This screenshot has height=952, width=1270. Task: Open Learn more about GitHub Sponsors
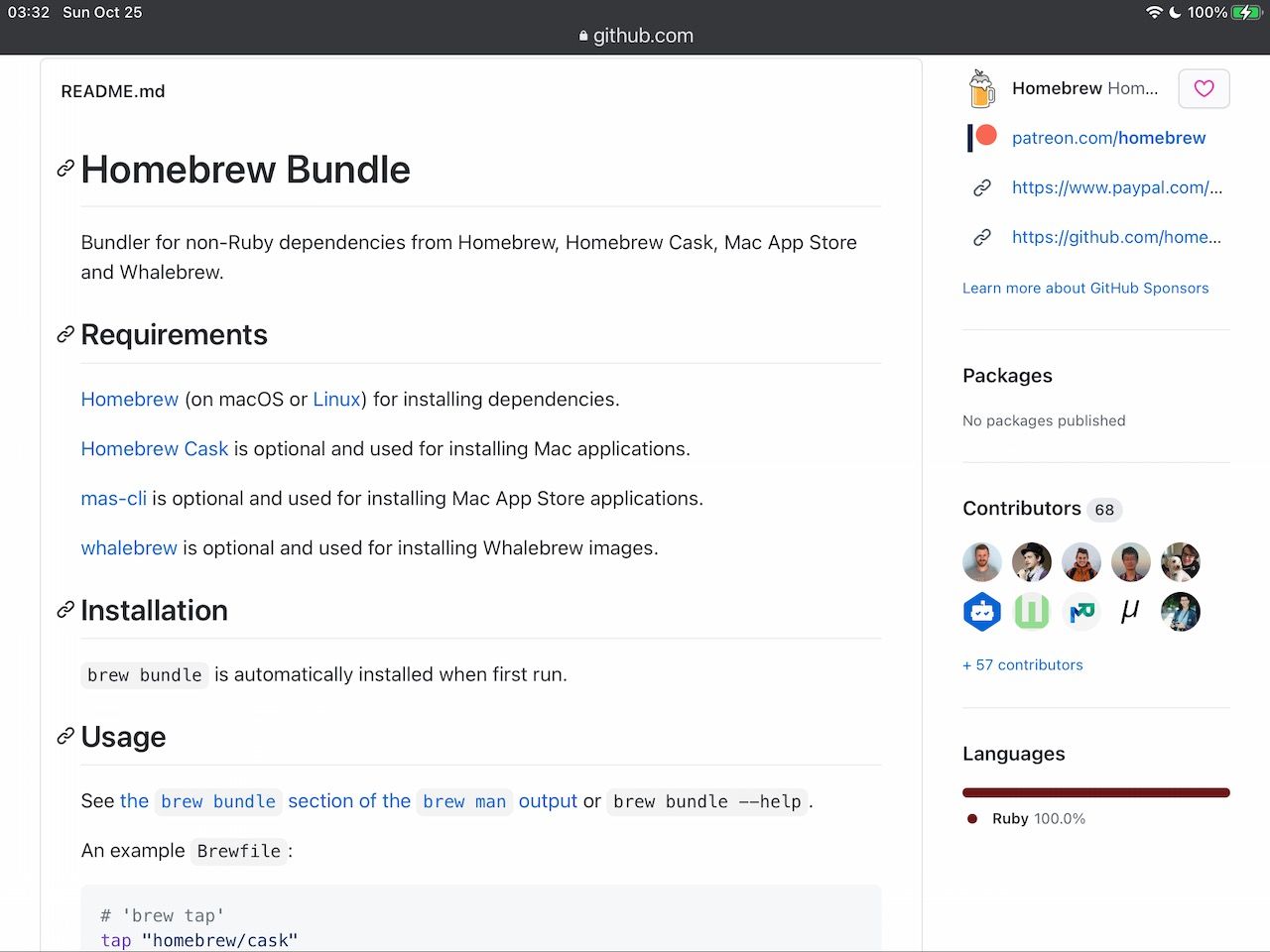(x=1085, y=288)
